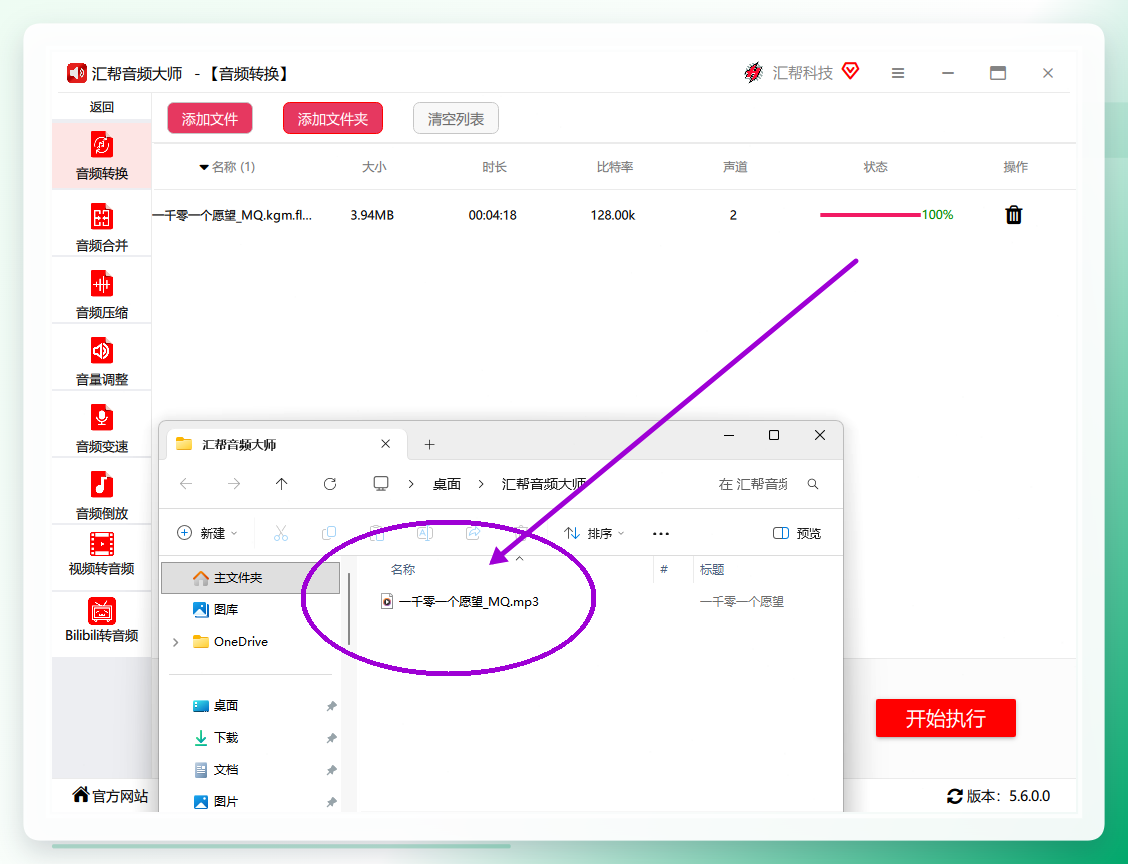Select 下载 in Explorer quick access

[250, 737]
